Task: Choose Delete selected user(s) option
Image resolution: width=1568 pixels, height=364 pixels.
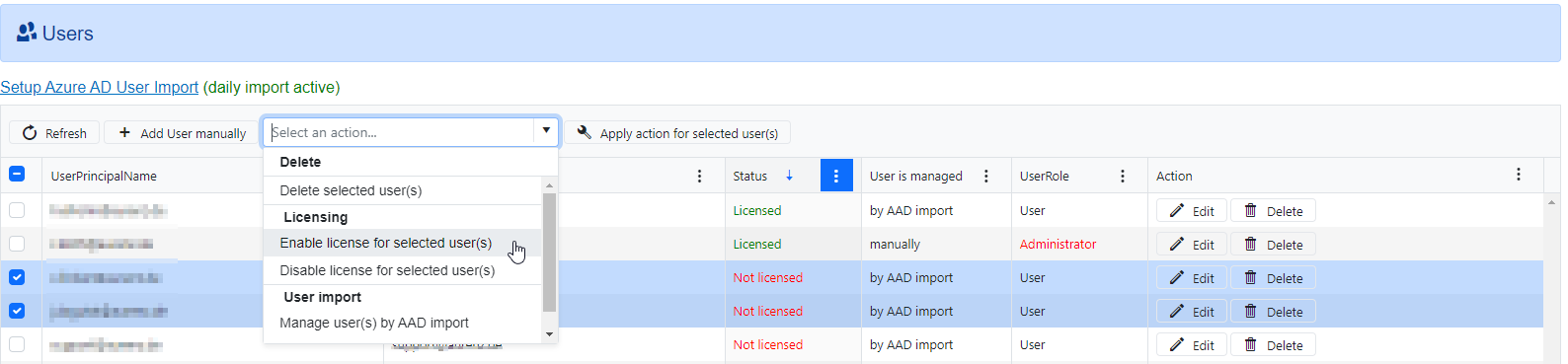Action: click(x=351, y=190)
